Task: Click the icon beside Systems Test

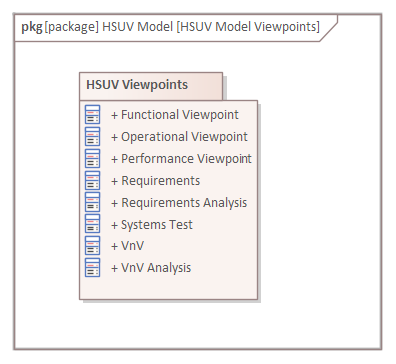Action: (92, 224)
